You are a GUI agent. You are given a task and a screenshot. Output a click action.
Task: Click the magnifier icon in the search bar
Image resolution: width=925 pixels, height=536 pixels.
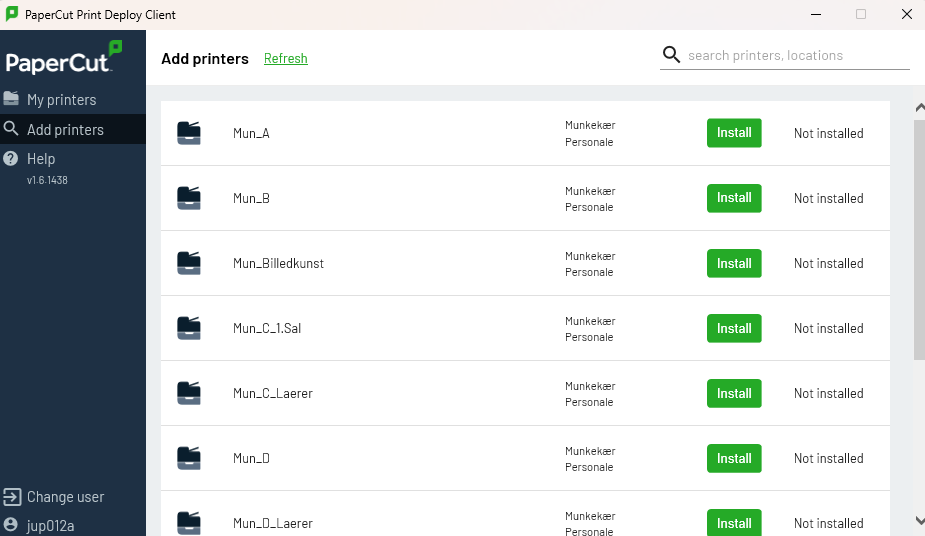pos(671,55)
